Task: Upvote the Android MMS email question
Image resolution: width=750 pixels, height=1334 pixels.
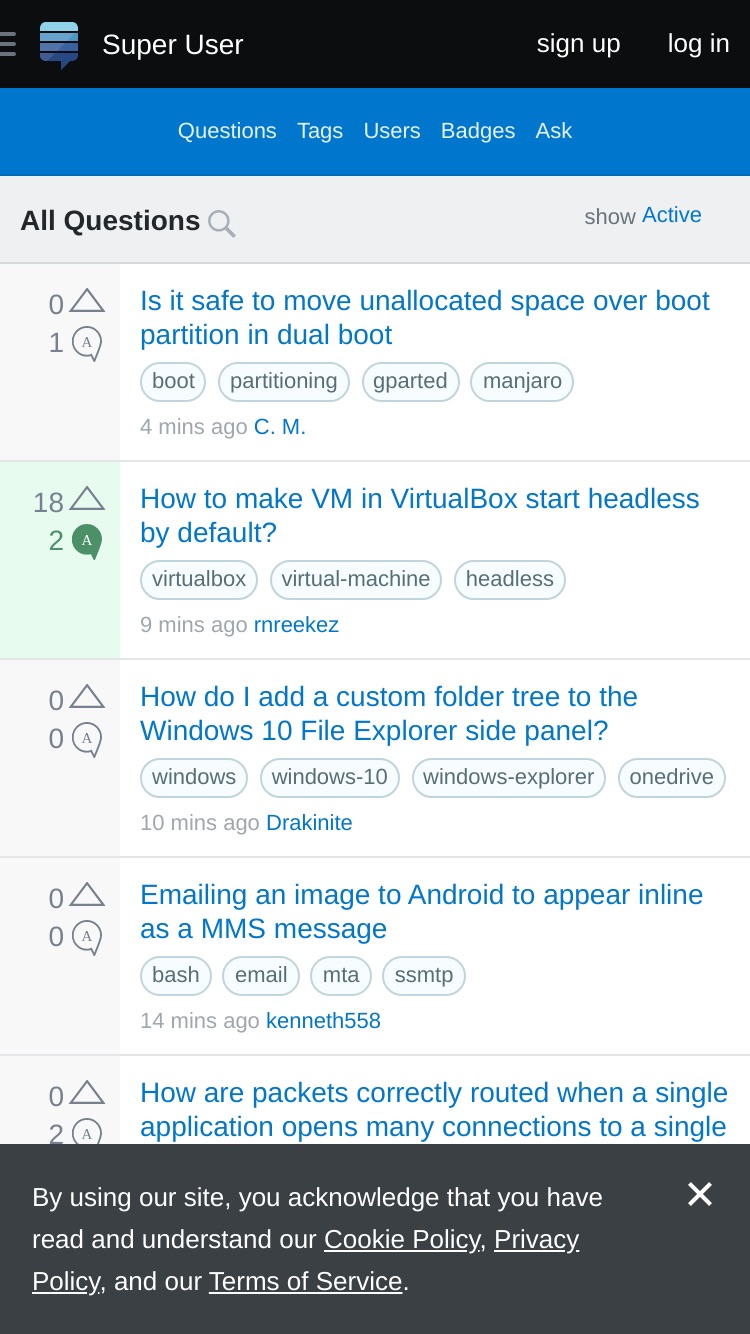Action: 87,895
